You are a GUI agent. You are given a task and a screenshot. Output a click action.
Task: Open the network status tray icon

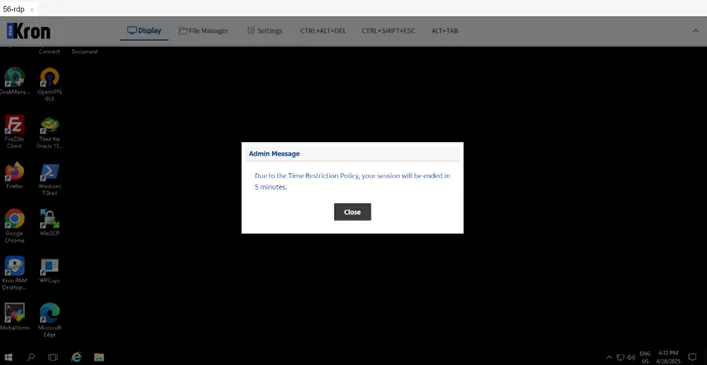[620, 357]
